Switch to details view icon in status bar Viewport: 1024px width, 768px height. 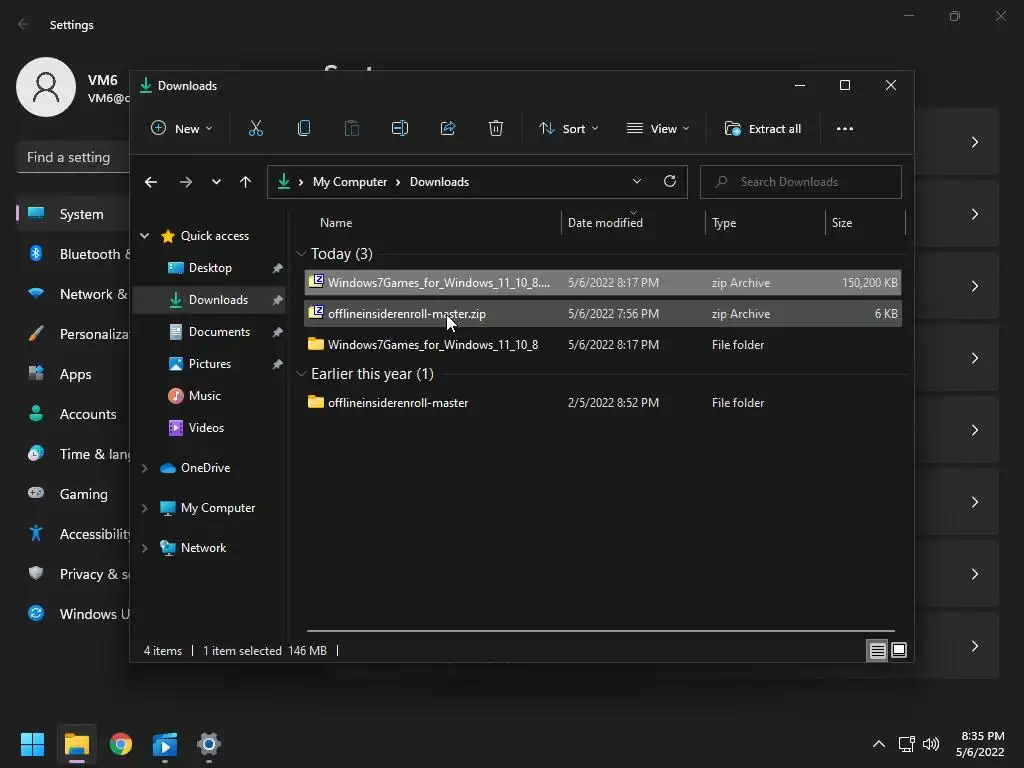877,650
